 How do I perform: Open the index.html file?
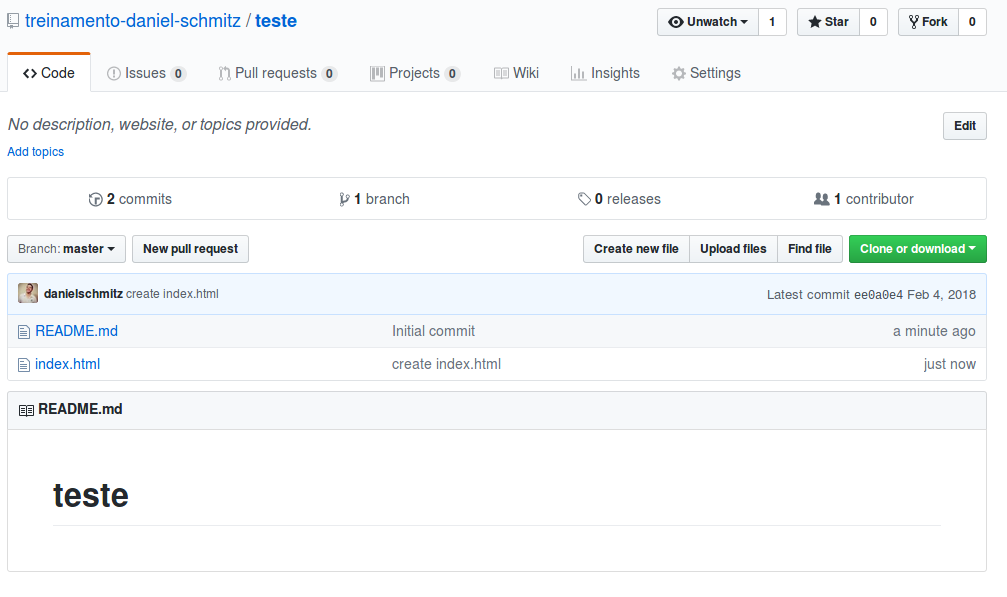click(67, 365)
